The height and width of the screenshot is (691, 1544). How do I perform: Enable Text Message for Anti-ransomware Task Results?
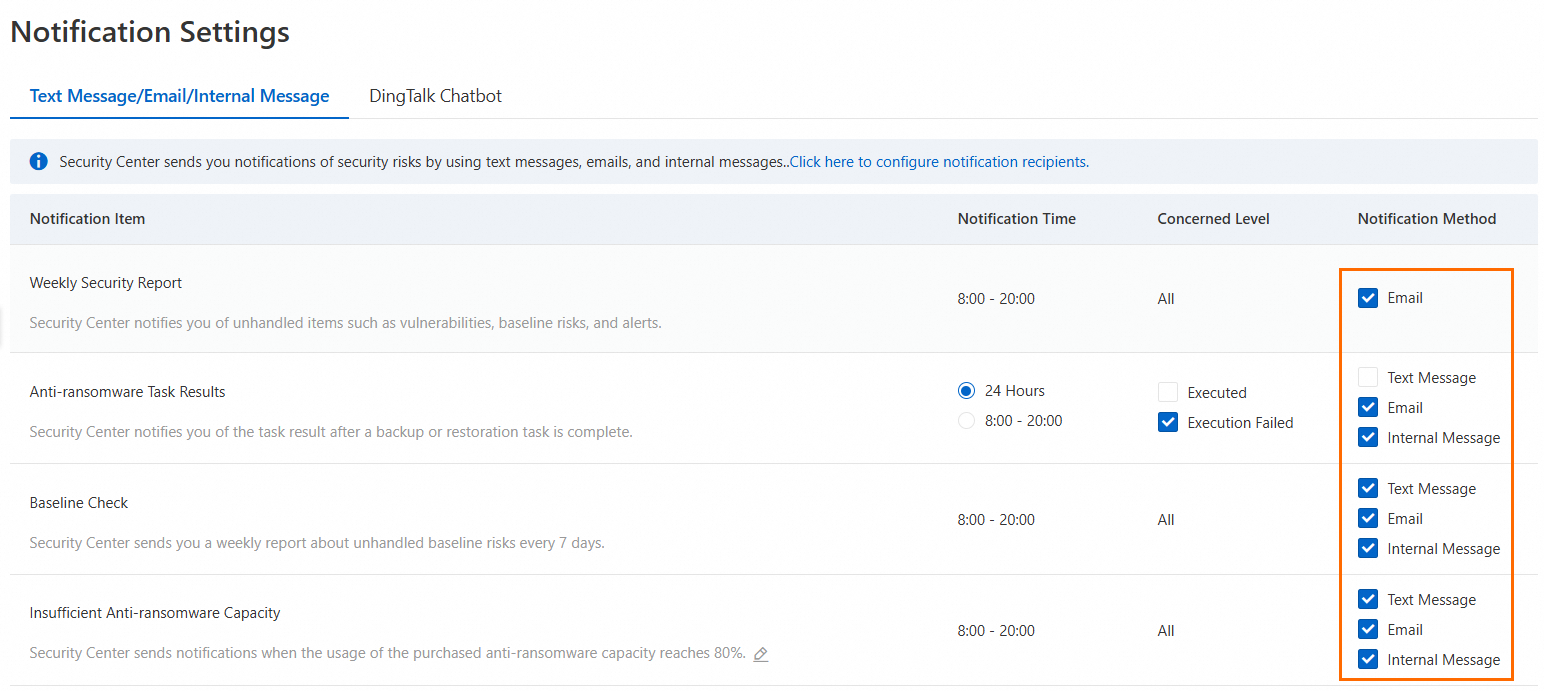1368,378
